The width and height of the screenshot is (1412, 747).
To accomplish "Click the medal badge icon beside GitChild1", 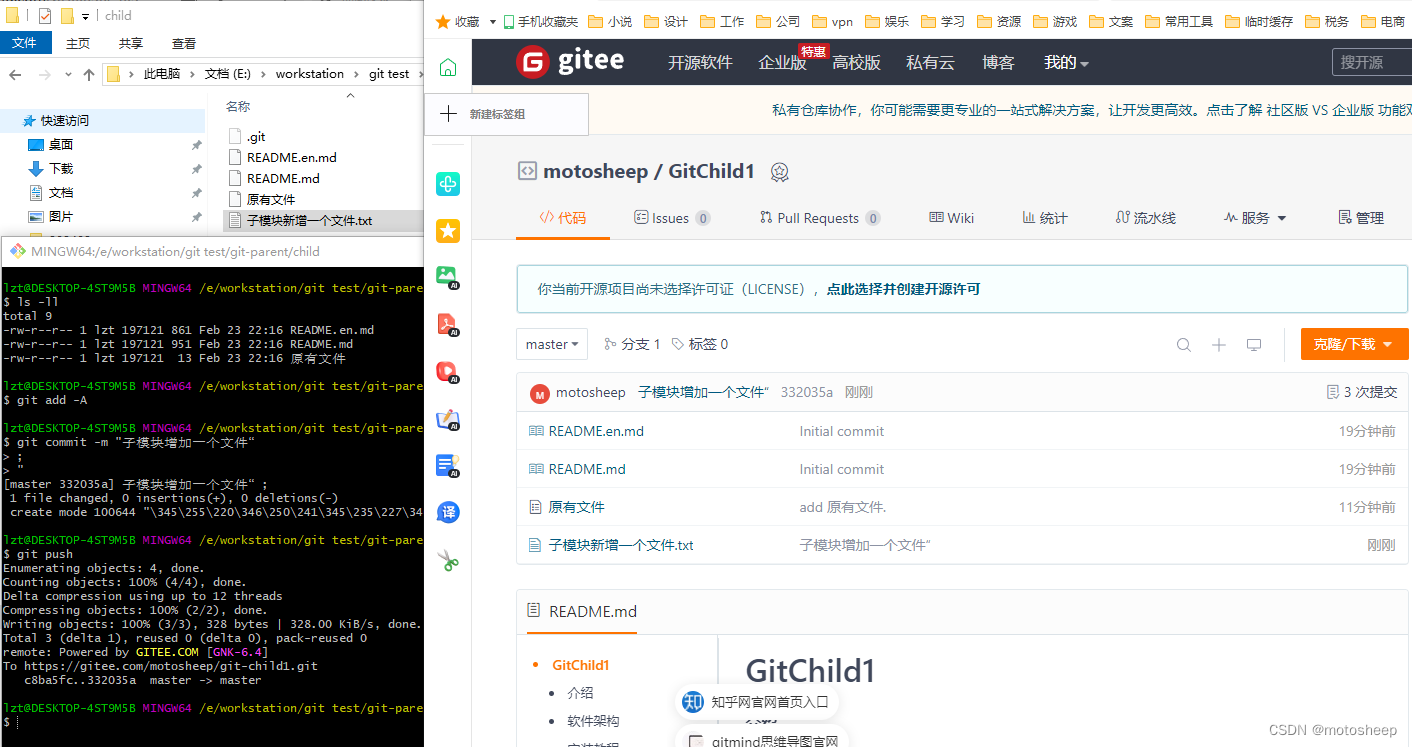I will pyautogui.click(x=780, y=172).
